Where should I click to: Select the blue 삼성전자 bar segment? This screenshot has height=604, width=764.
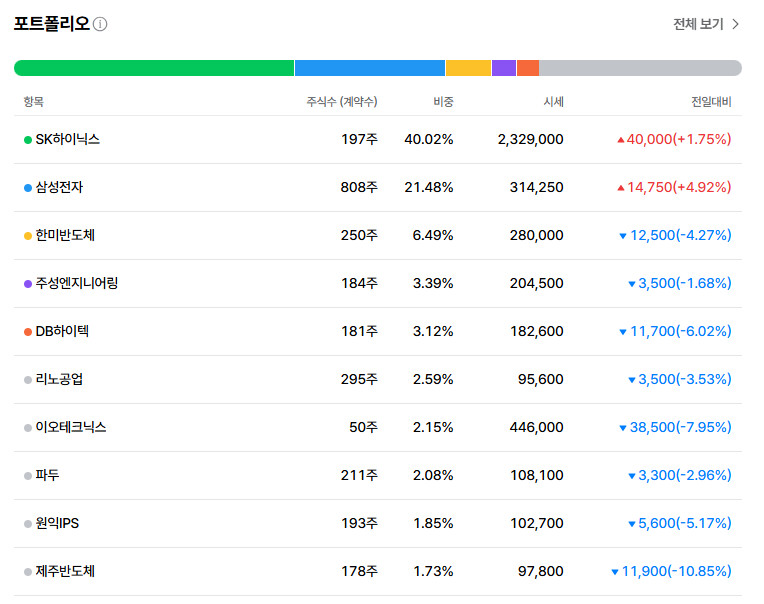pos(370,68)
